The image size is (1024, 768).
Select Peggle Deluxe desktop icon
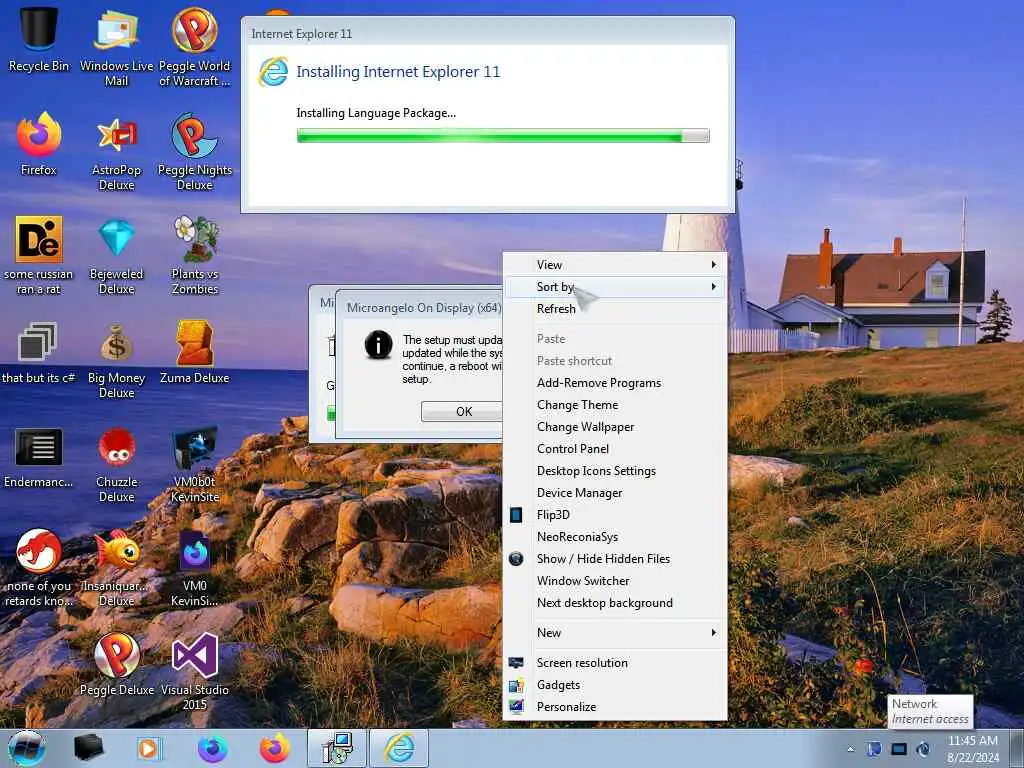(116, 663)
